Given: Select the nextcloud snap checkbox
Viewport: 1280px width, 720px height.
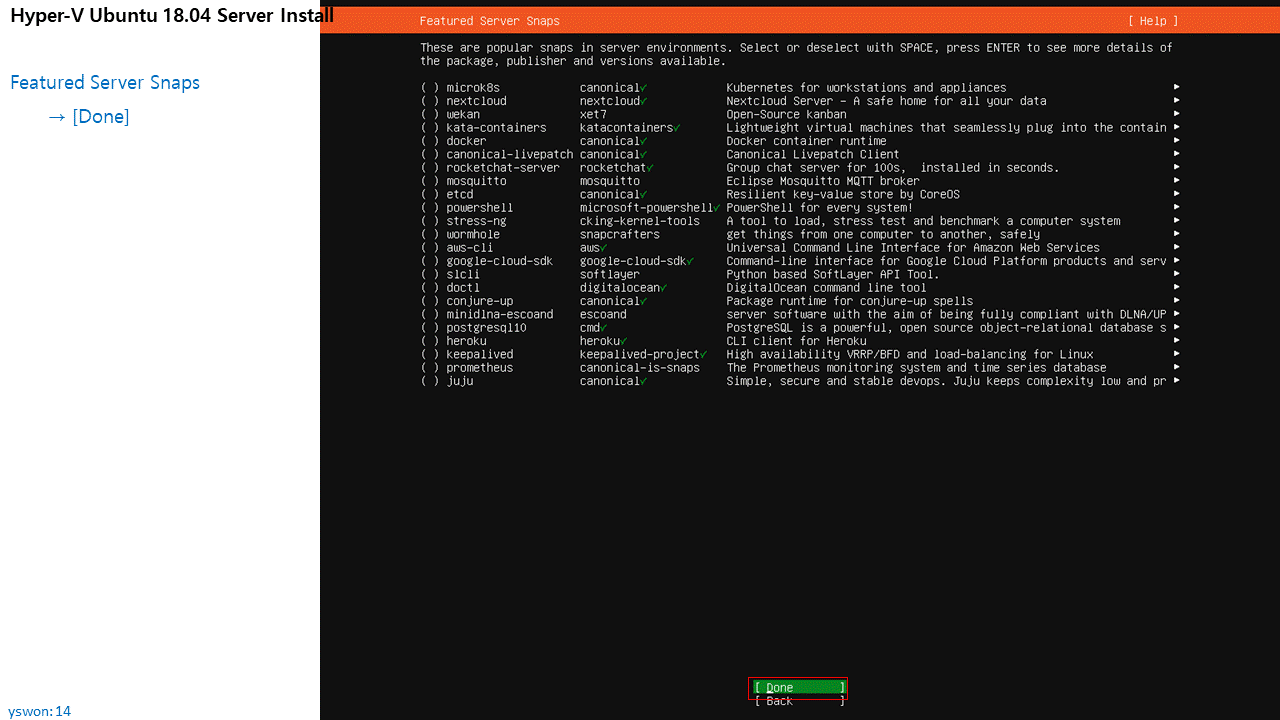Looking at the screenshot, I should pyautogui.click(x=430, y=101).
